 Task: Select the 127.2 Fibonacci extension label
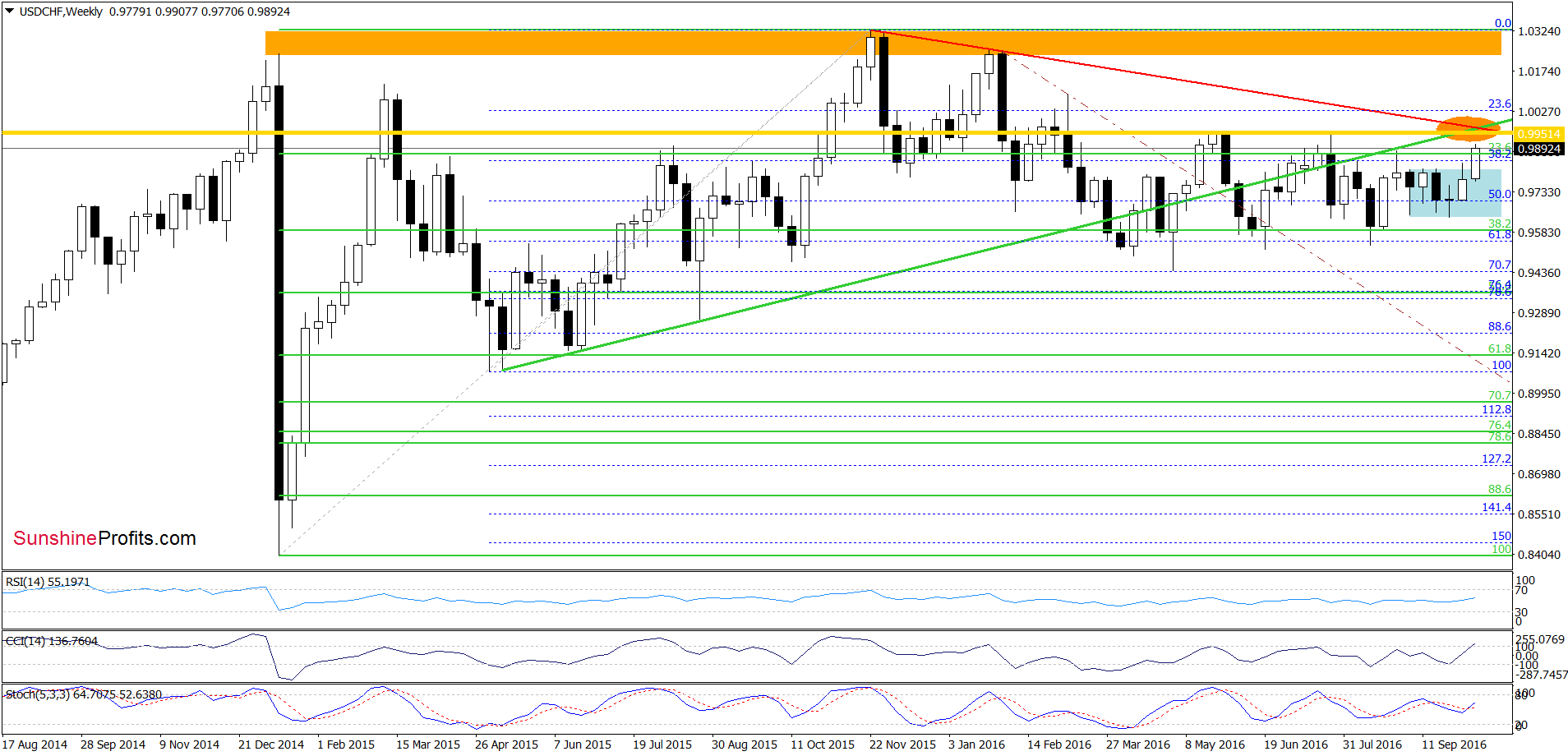tap(1497, 459)
